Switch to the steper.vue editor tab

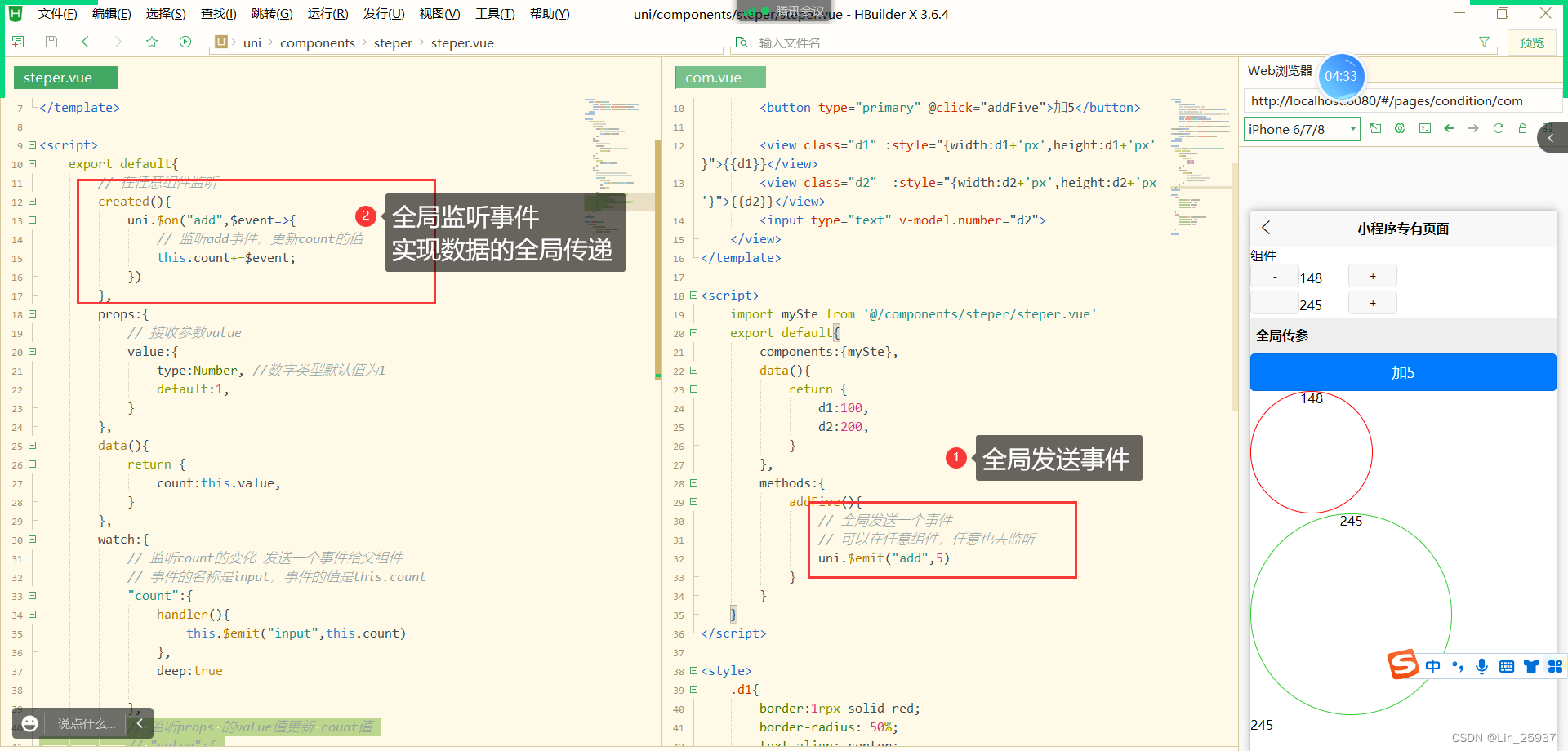tap(65, 78)
